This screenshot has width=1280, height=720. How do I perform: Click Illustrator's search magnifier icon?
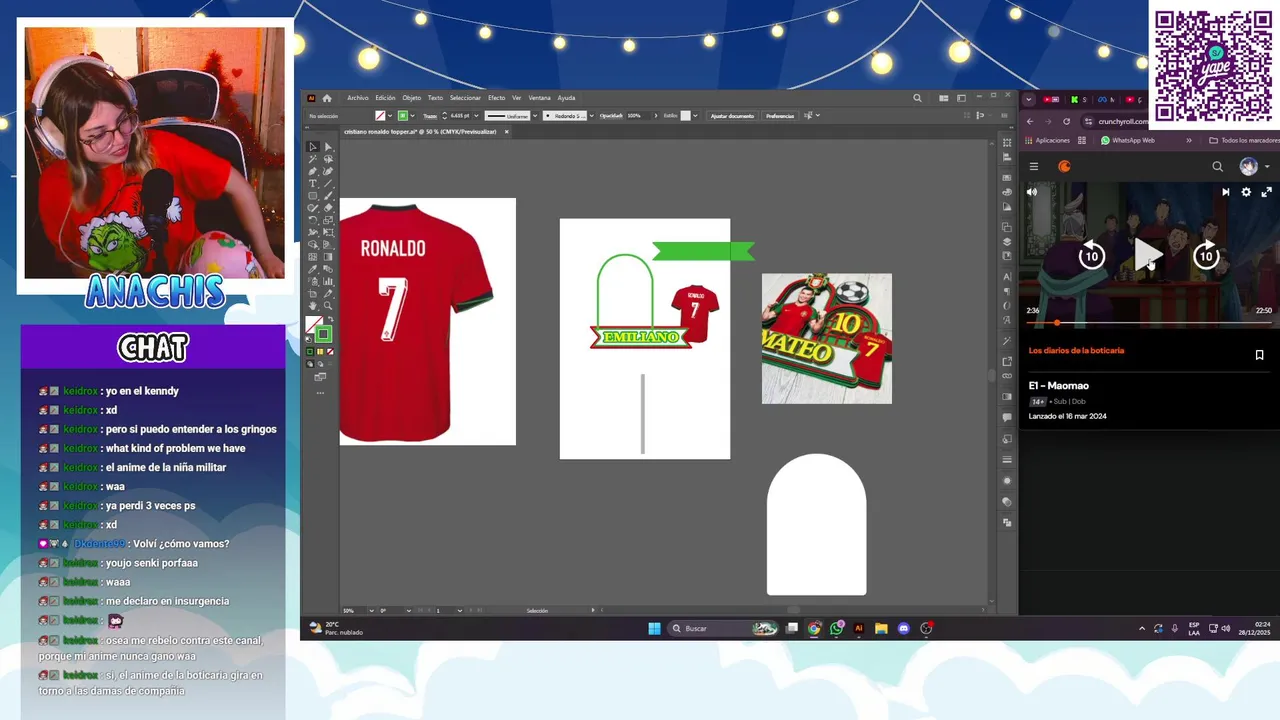tap(917, 98)
